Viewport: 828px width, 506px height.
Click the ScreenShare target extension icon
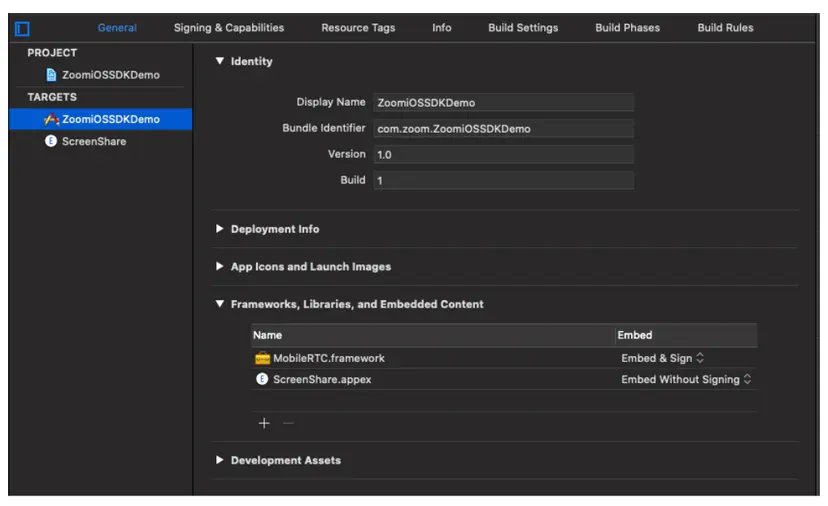coord(51,142)
